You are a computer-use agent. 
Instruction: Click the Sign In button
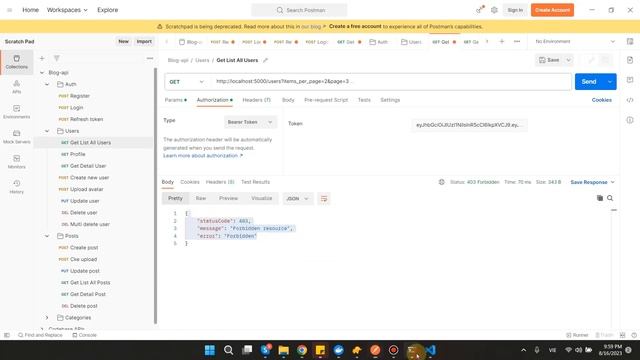515,10
